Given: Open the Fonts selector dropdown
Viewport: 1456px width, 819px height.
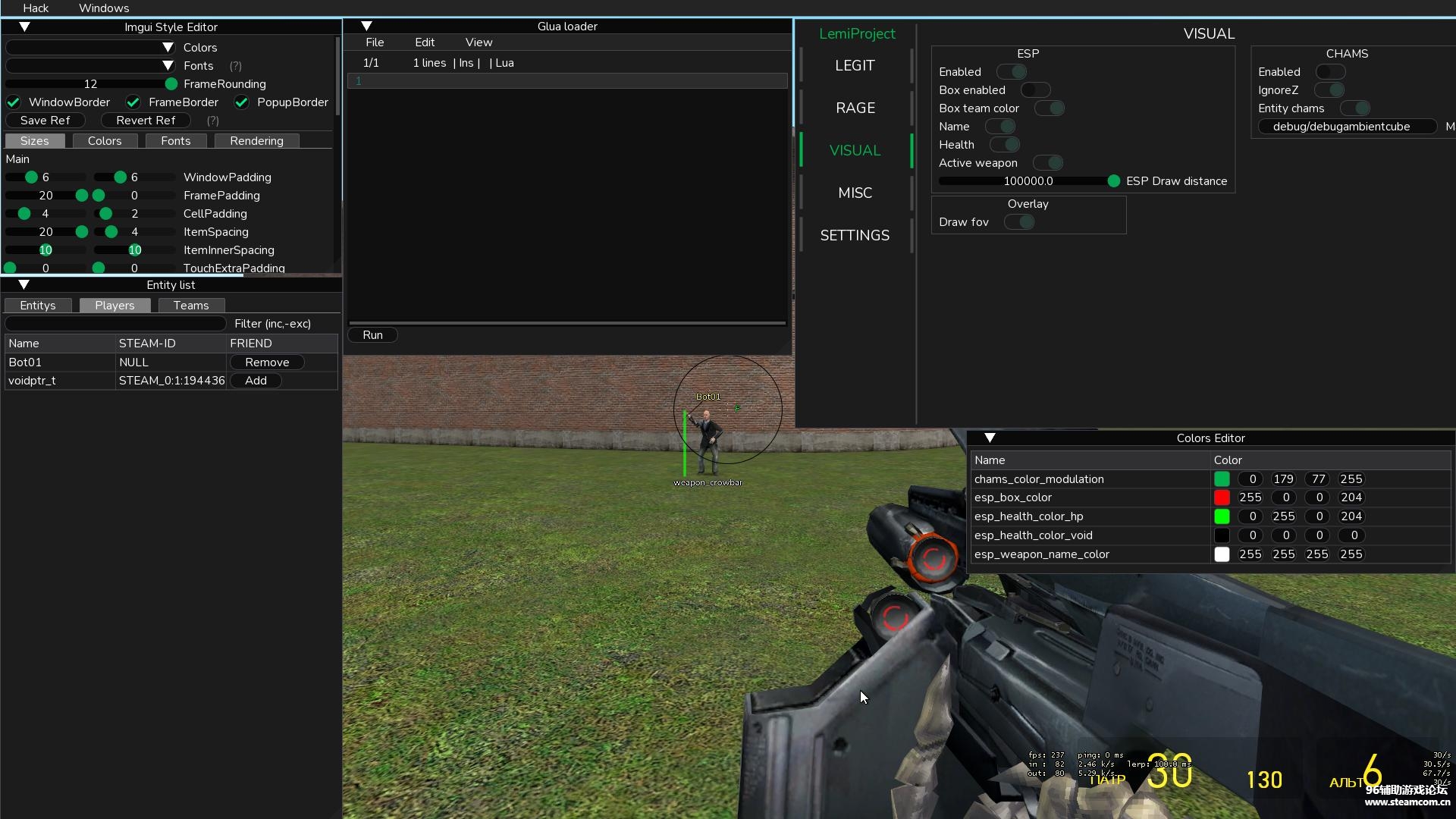Looking at the screenshot, I should pyautogui.click(x=91, y=66).
